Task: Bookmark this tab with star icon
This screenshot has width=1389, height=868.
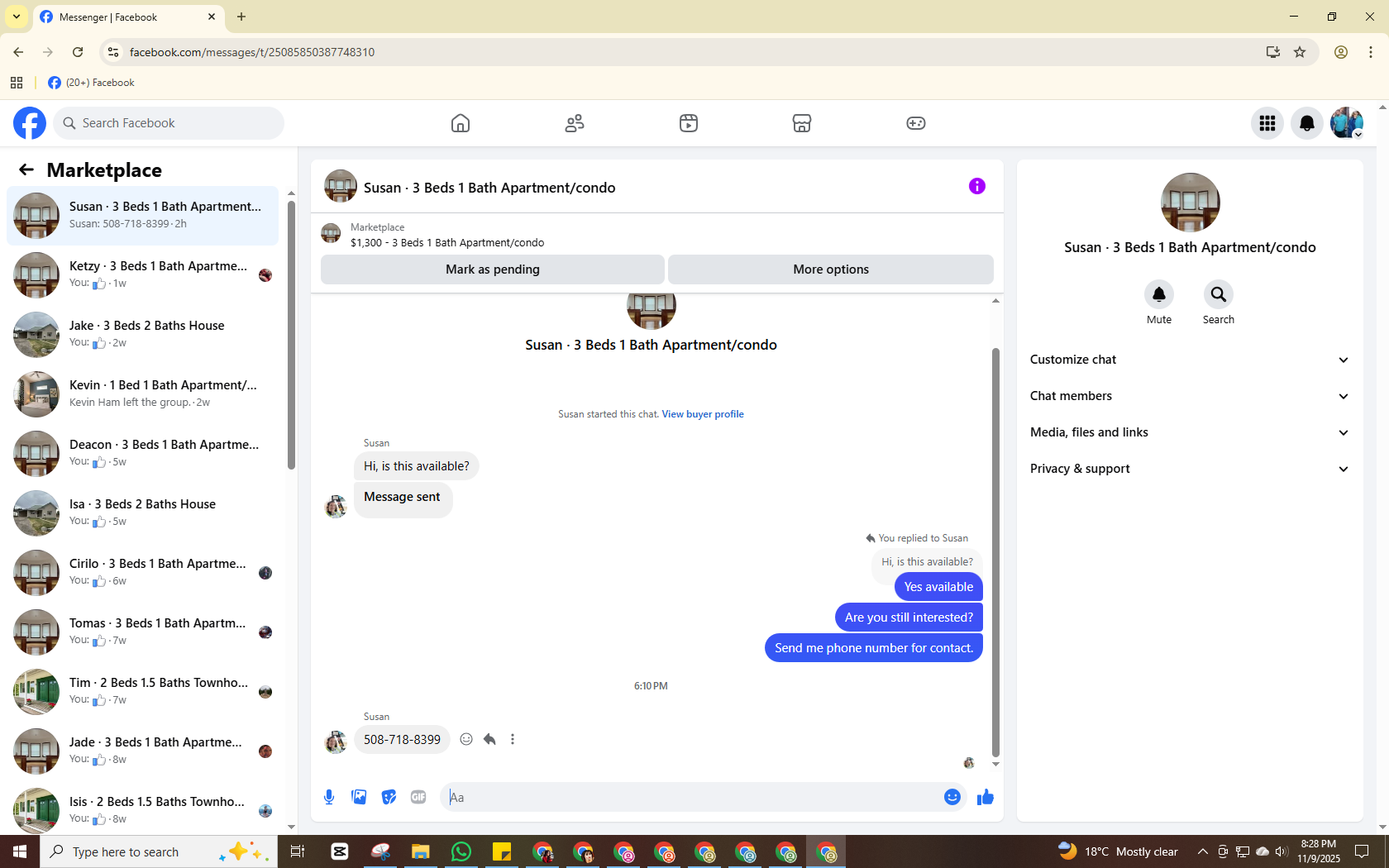Action: [x=1300, y=52]
